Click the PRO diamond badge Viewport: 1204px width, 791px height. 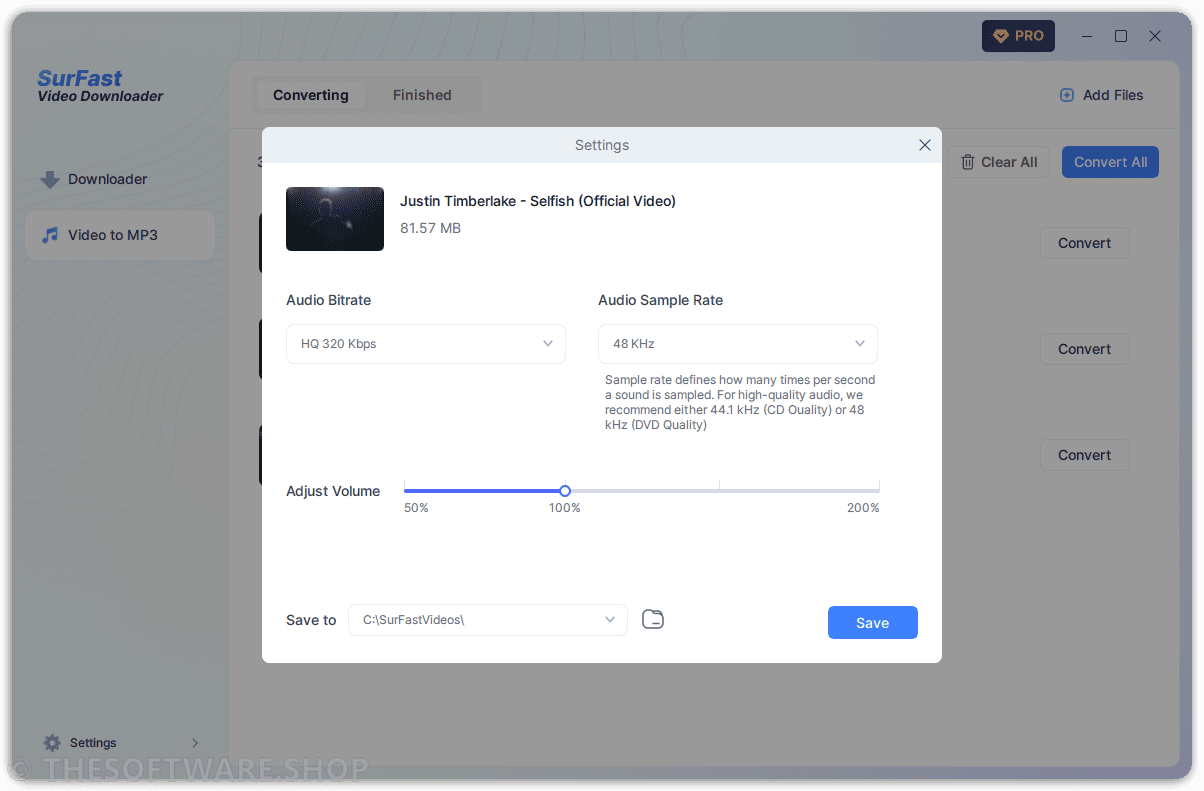[1018, 36]
